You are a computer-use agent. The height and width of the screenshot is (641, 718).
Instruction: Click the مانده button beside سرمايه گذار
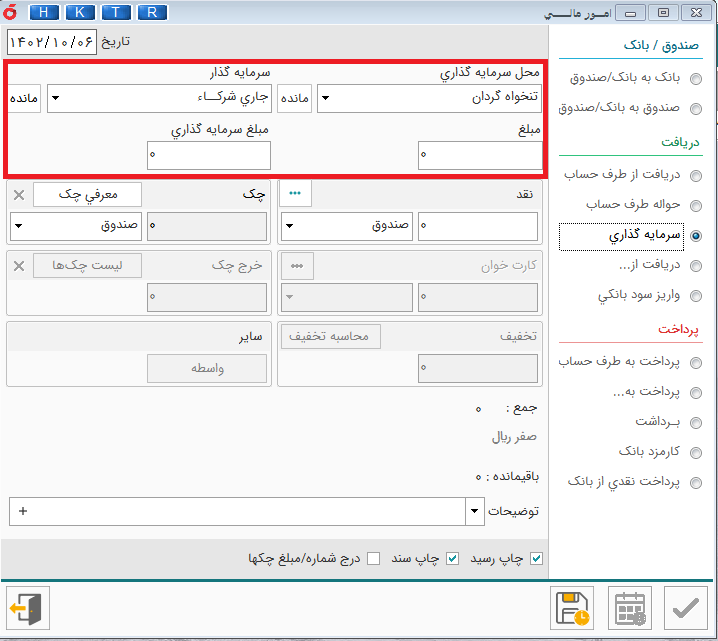(24, 98)
